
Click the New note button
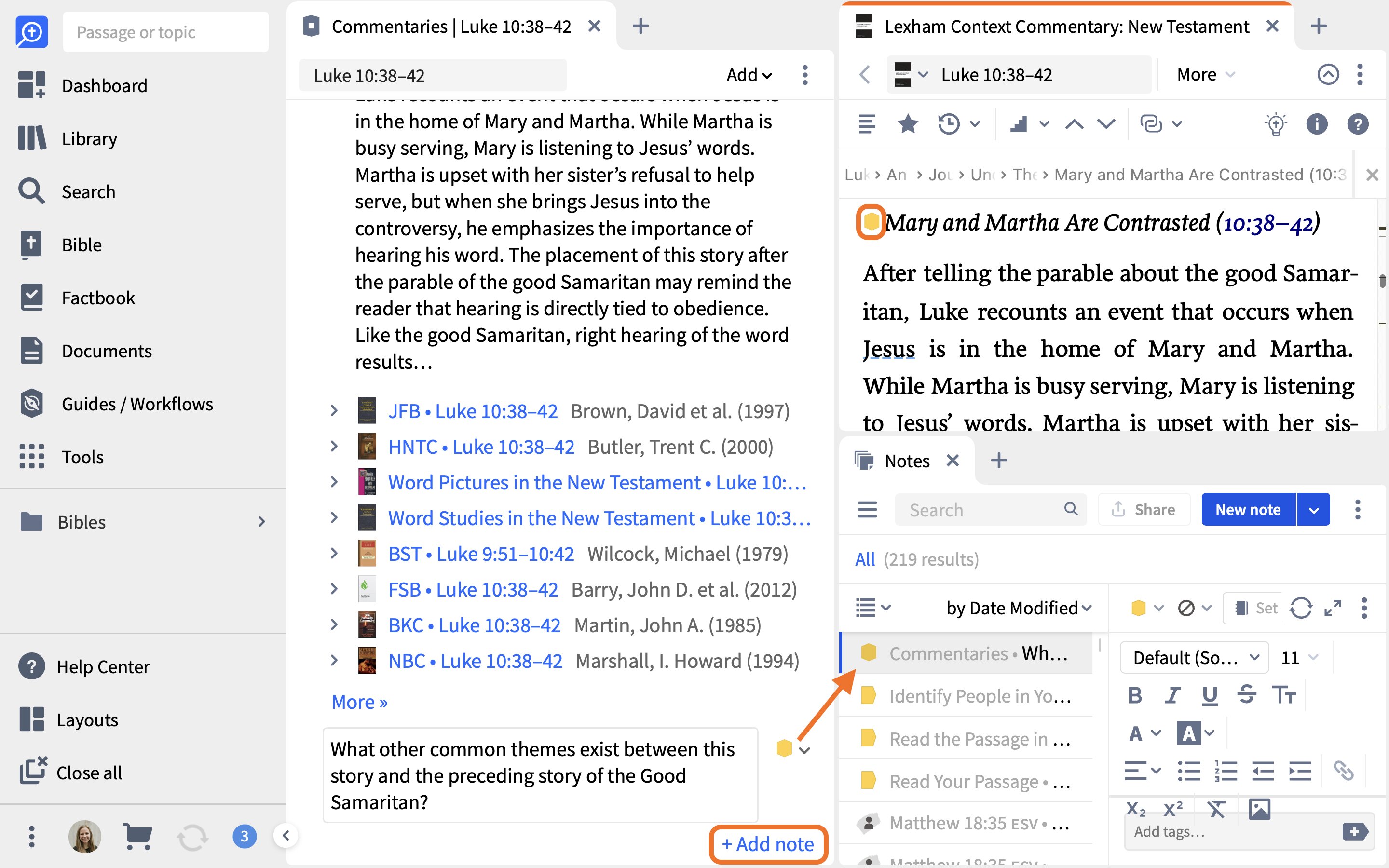coord(1248,510)
